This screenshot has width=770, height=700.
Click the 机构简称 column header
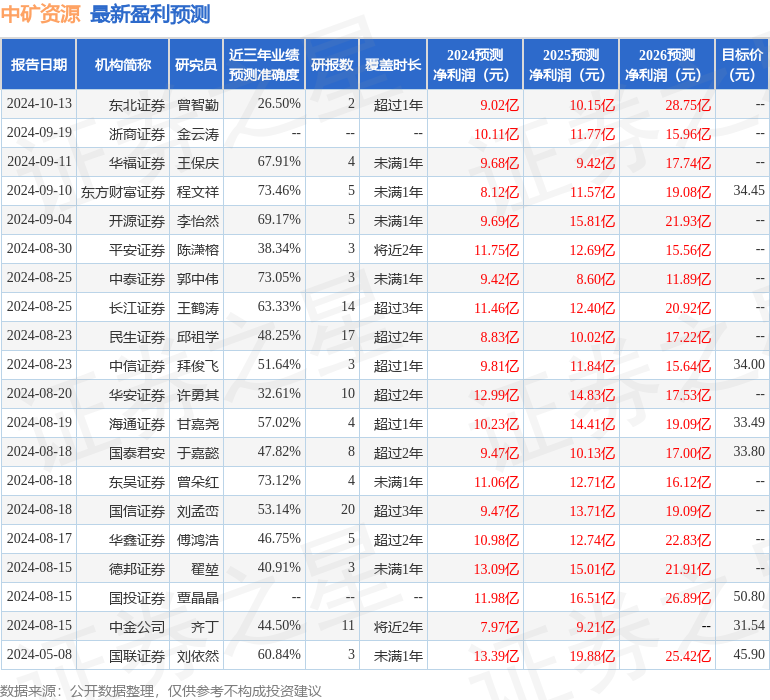tap(123, 64)
